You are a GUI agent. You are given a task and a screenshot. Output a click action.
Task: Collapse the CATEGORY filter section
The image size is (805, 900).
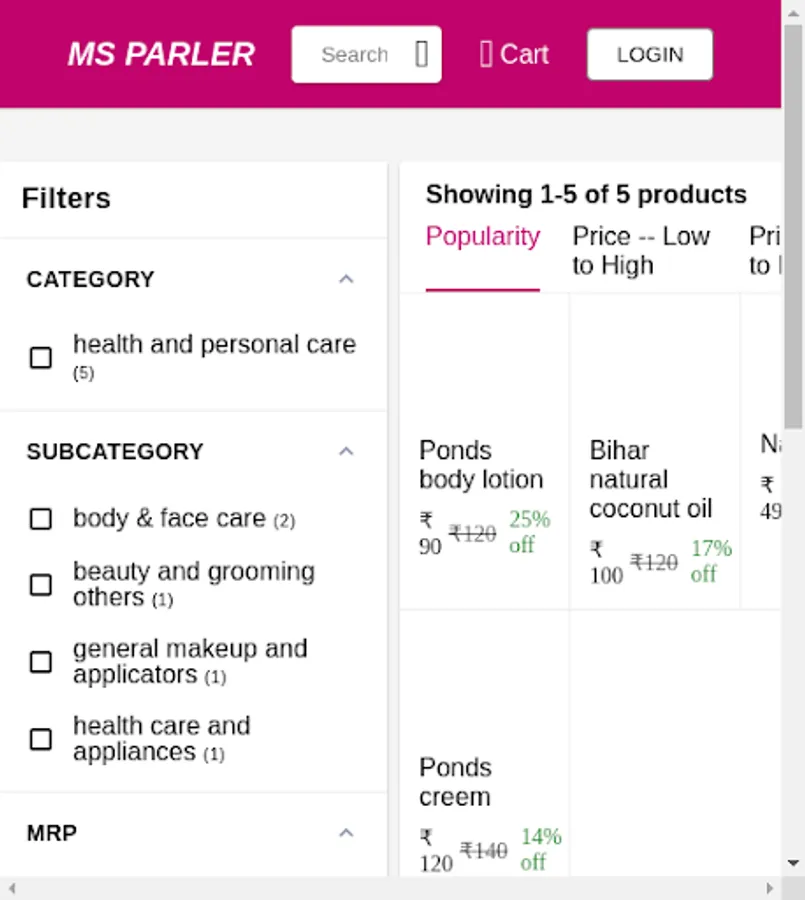pos(346,279)
